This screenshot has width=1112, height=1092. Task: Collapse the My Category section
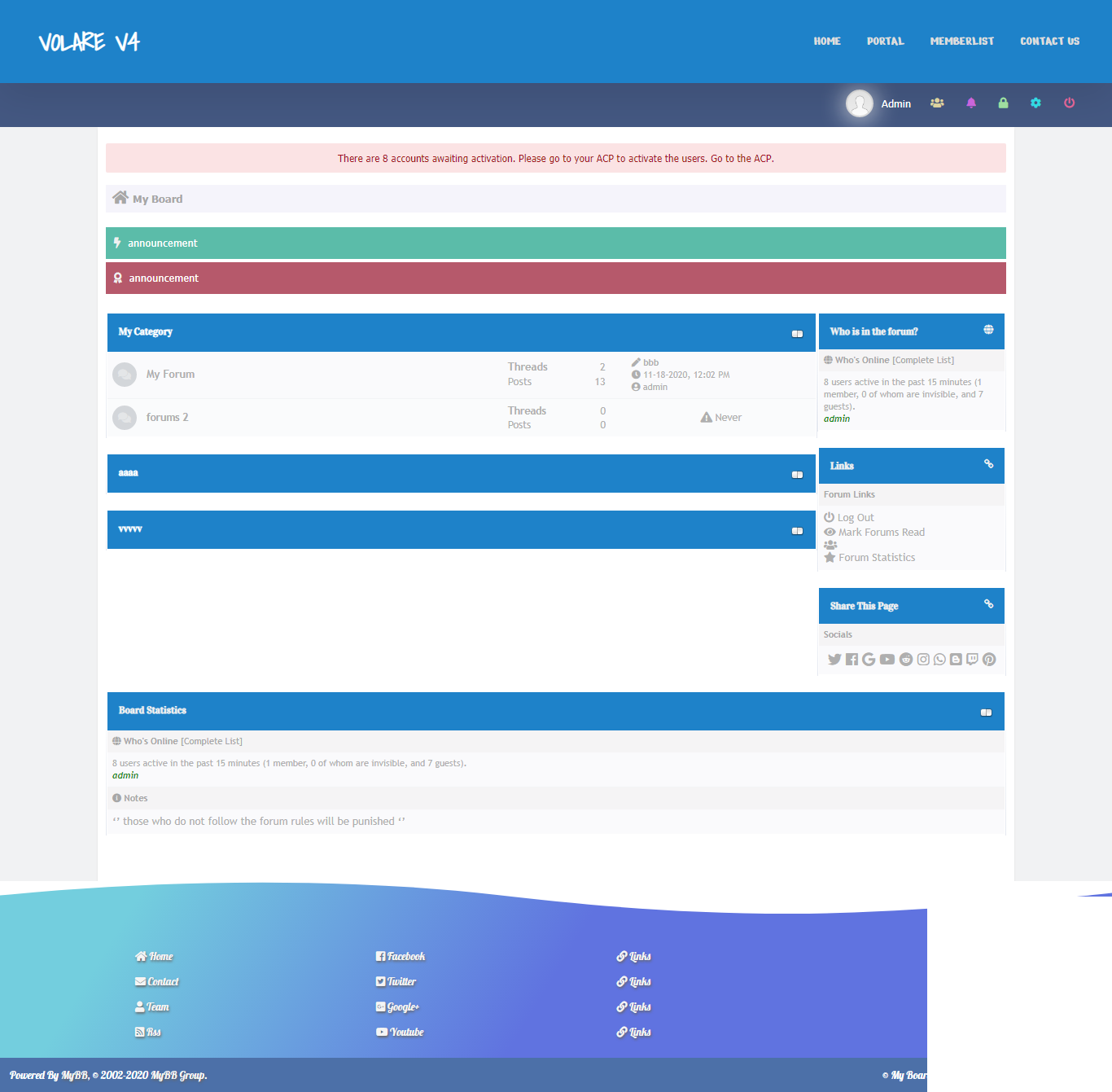point(798,334)
